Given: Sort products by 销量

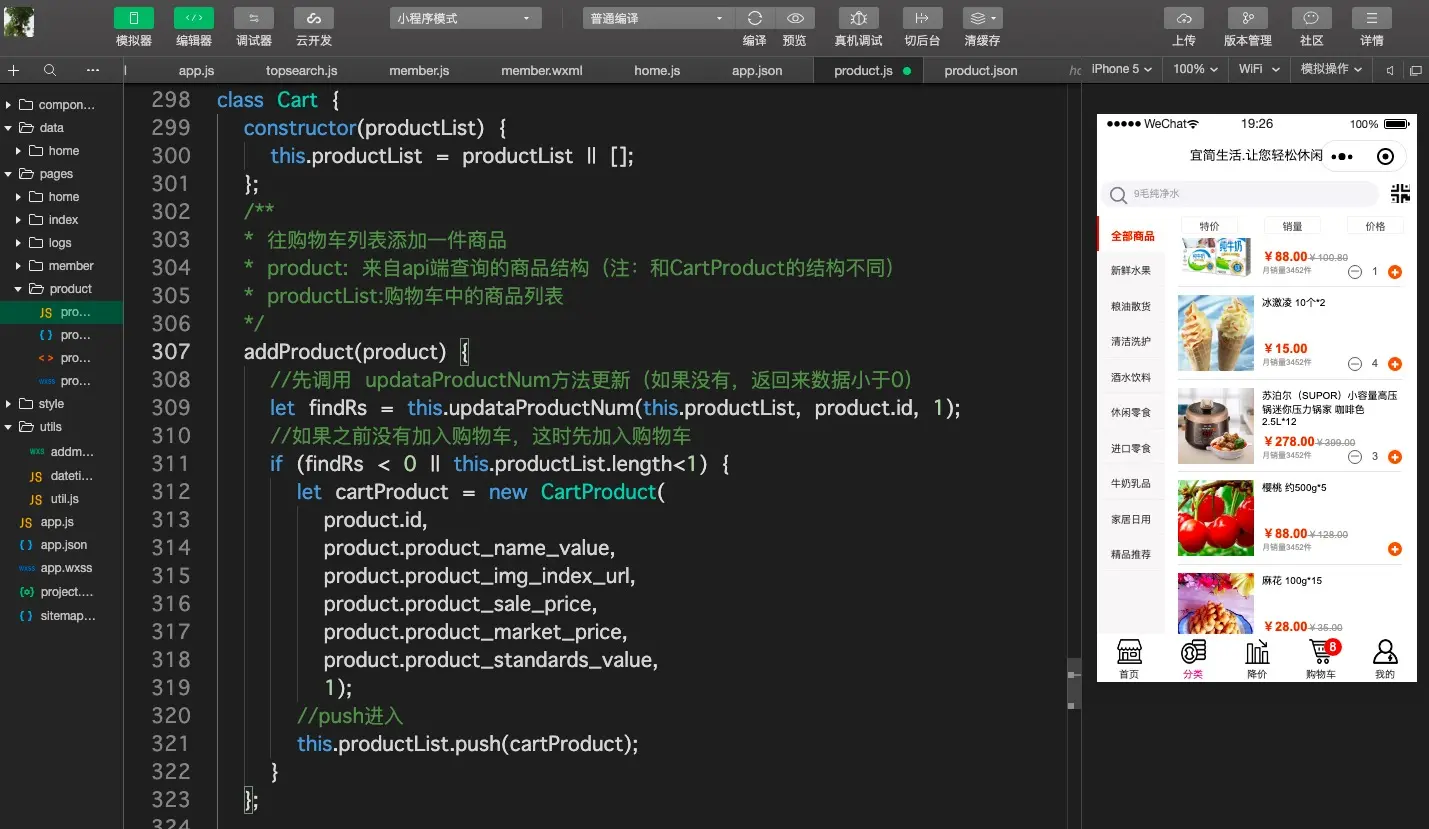Looking at the screenshot, I should pos(1292,226).
